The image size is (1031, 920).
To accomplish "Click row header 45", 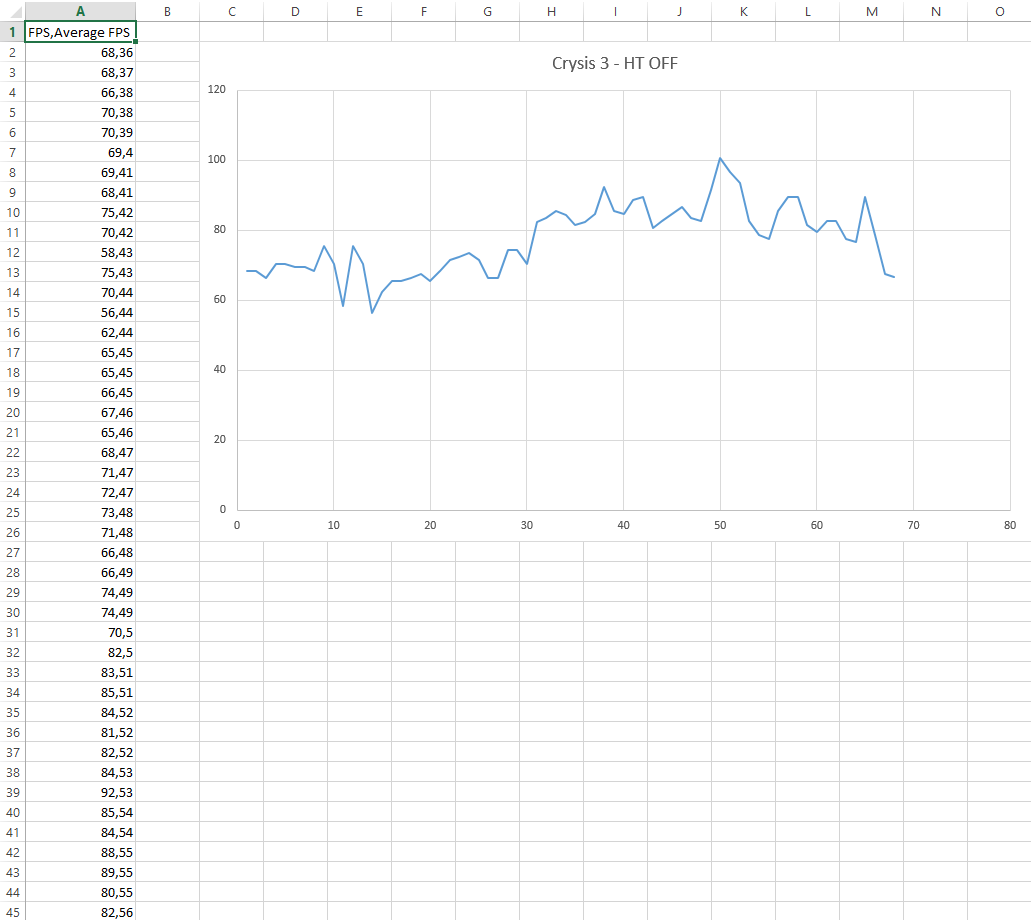I will (x=12, y=912).
